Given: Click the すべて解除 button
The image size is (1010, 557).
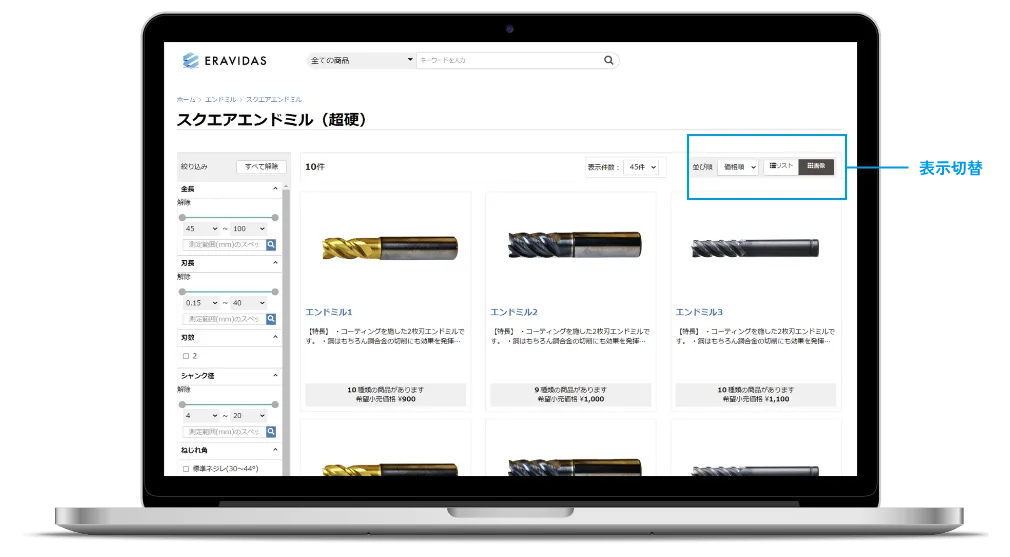Looking at the screenshot, I should pos(261,166).
